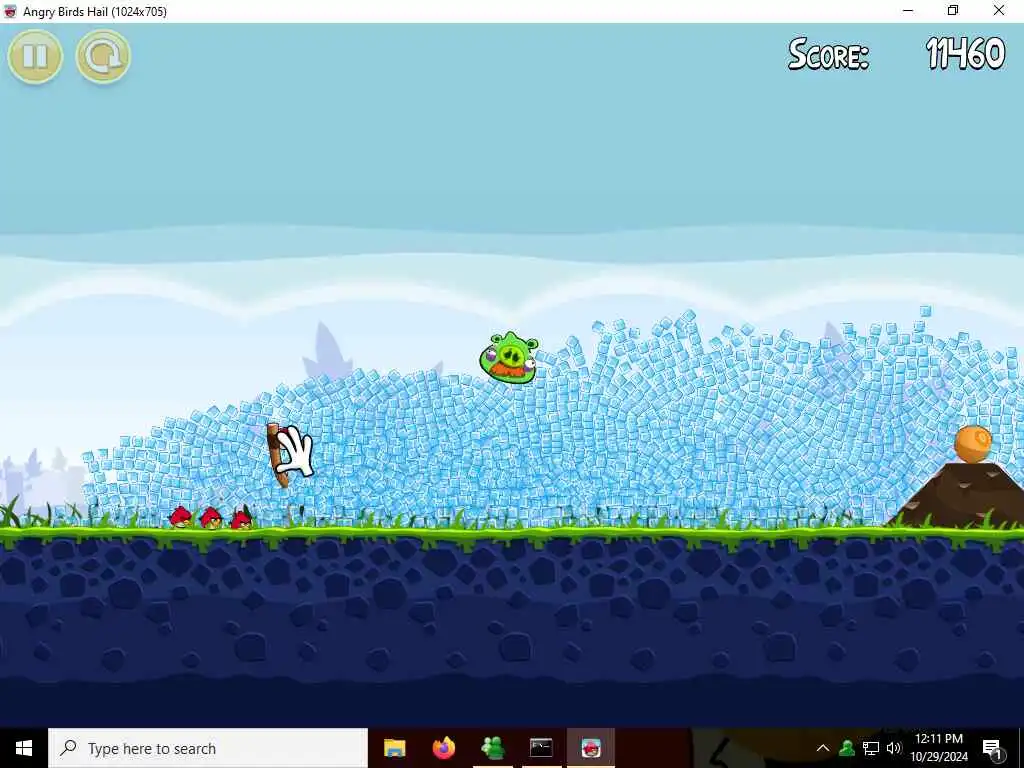Open File Explorer from the taskbar
Image resolution: width=1024 pixels, height=768 pixels.
(394, 748)
